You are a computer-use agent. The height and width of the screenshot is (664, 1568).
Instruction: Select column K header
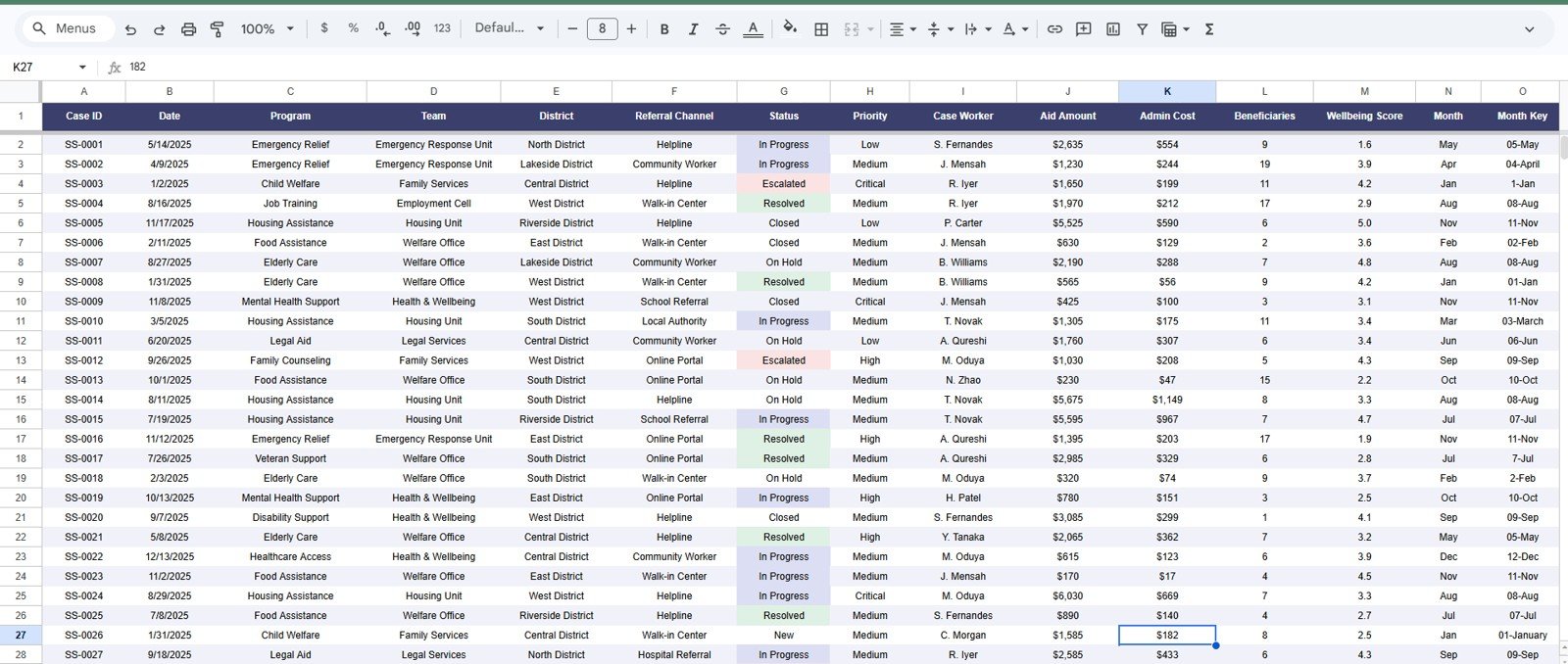click(1167, 91)
